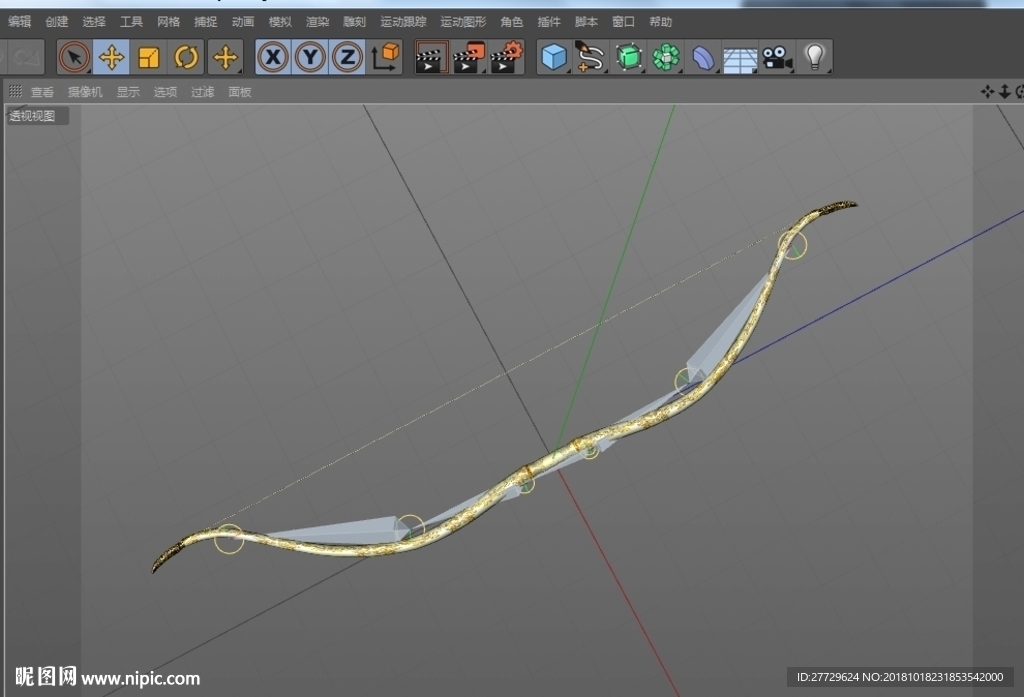
Task: Open the viewport 显示 menu
Action: point(128,92)
